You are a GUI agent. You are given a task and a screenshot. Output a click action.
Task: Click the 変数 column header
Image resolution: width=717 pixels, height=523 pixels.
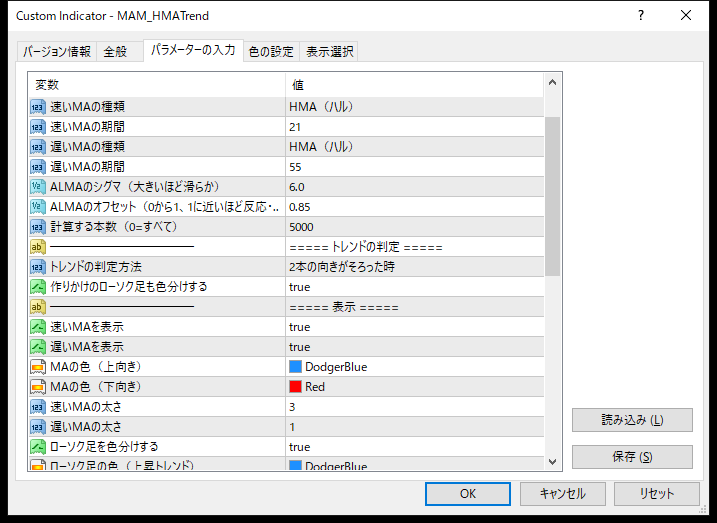click(x=157, y=85)
